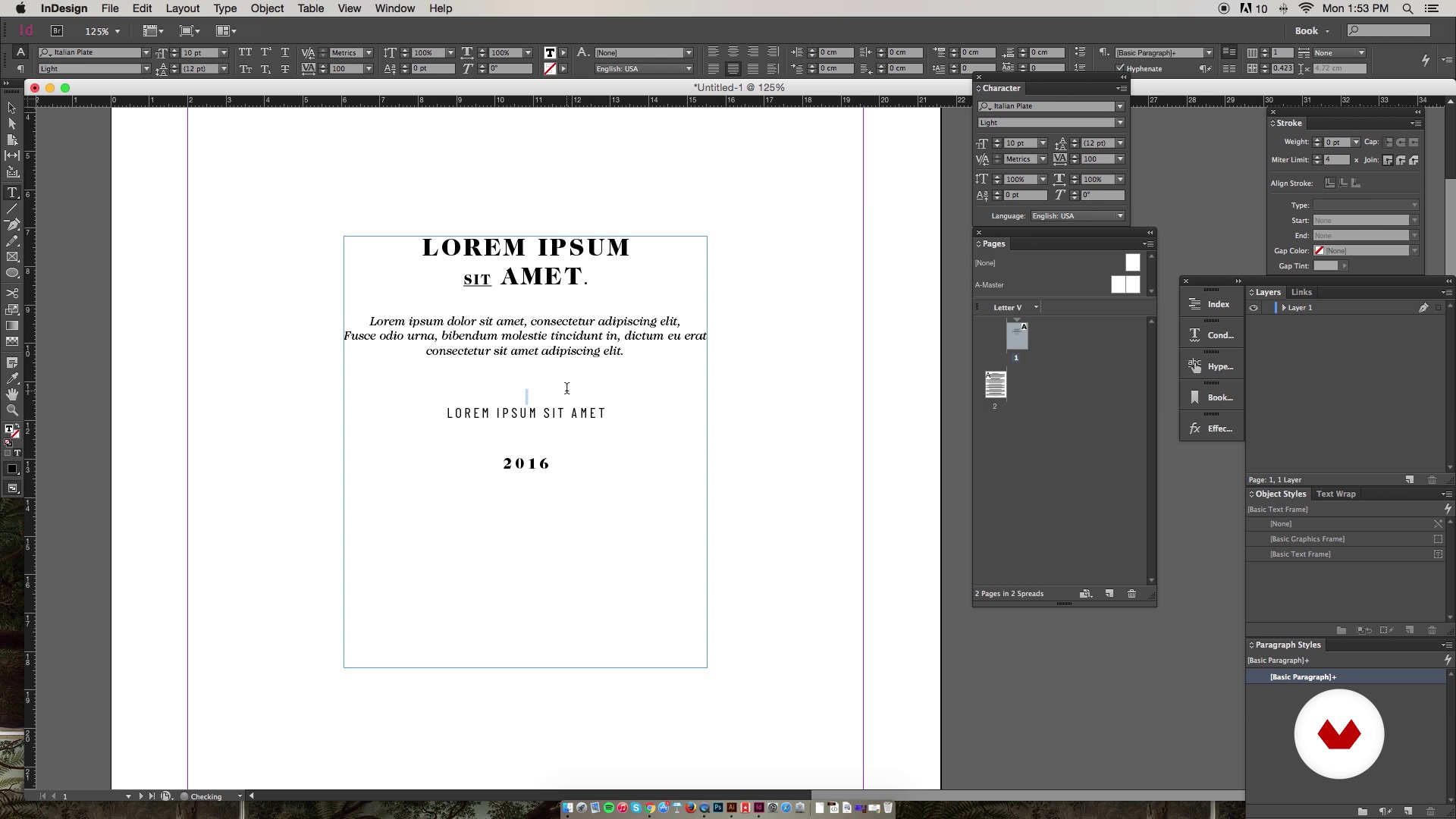The height and width of the screenshot is (819, 1456).
Task: Select the Basic Graphics Frame object style
Action: pyautogui.click(x=1307, y=539)
